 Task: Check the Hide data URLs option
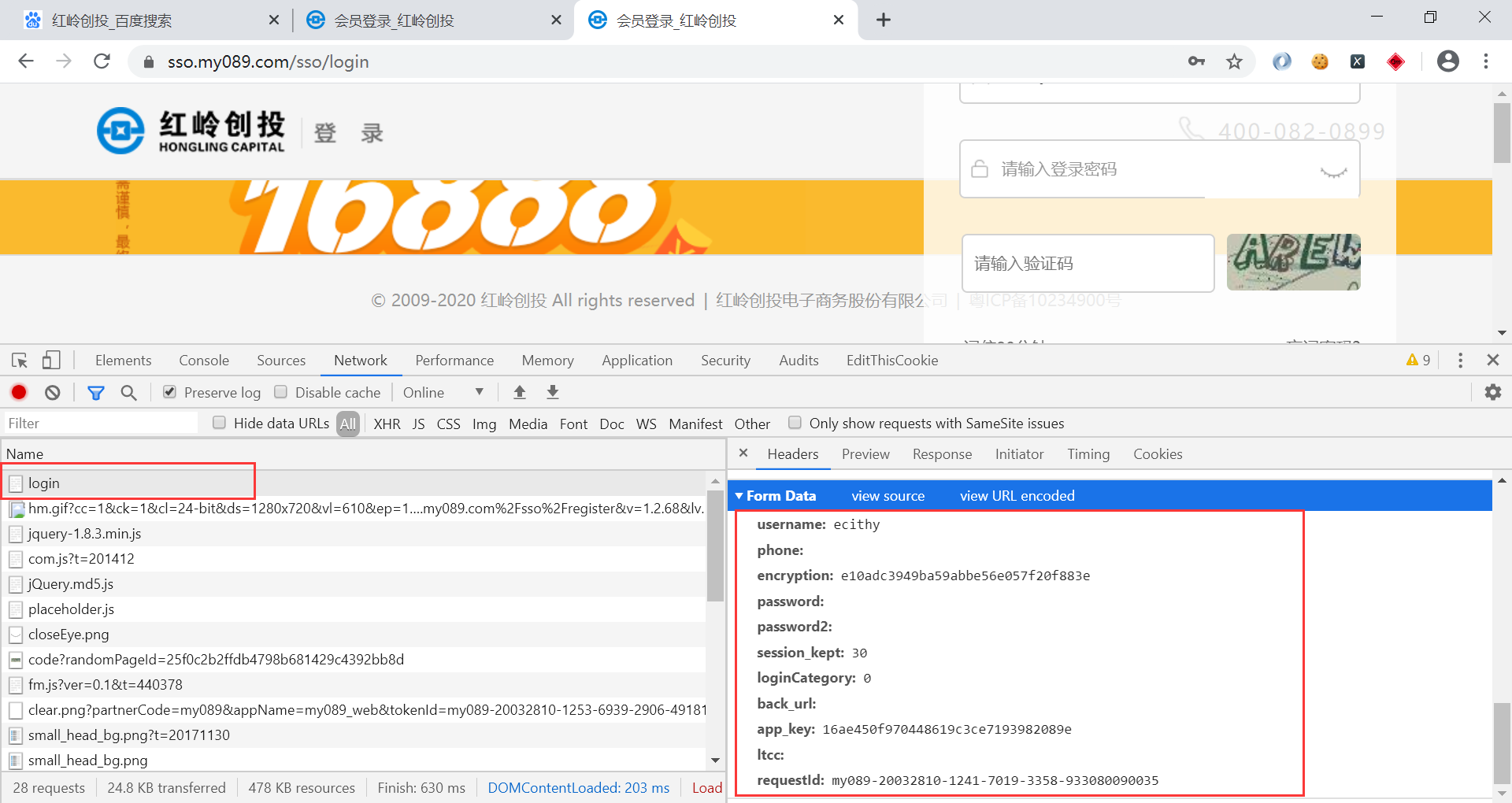tap(219, 423)
